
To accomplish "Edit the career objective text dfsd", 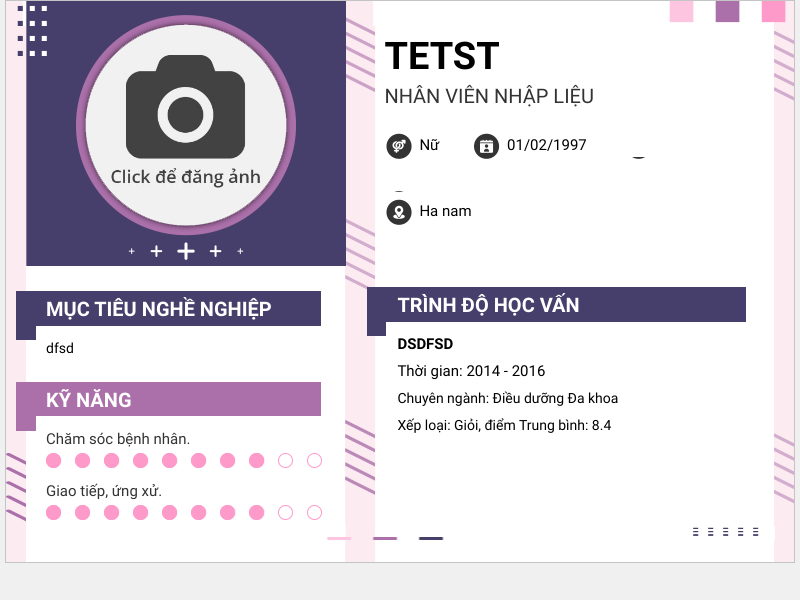I will [x=60, y=348].
